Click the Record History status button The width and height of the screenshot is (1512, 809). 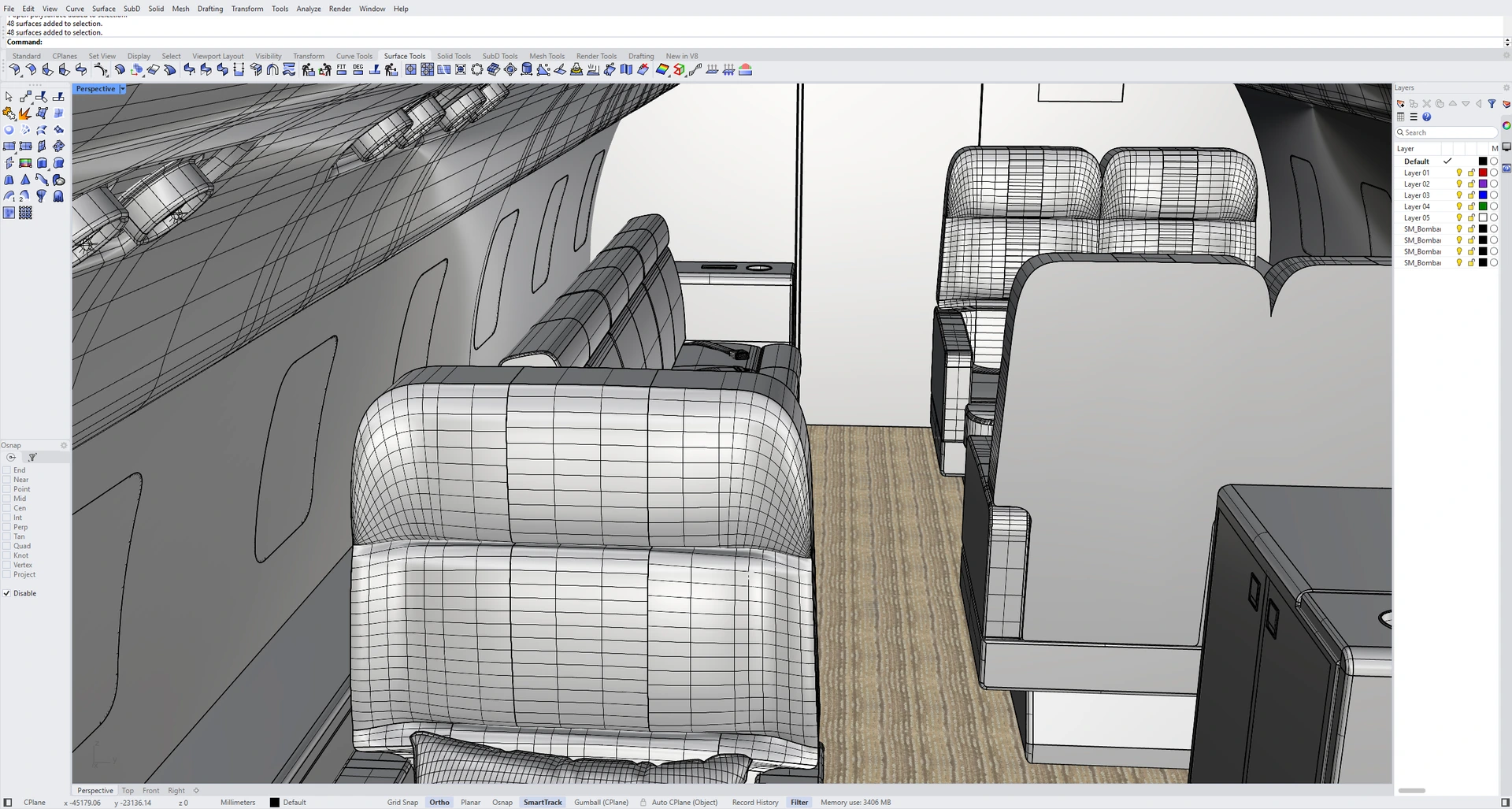(754, 803)
